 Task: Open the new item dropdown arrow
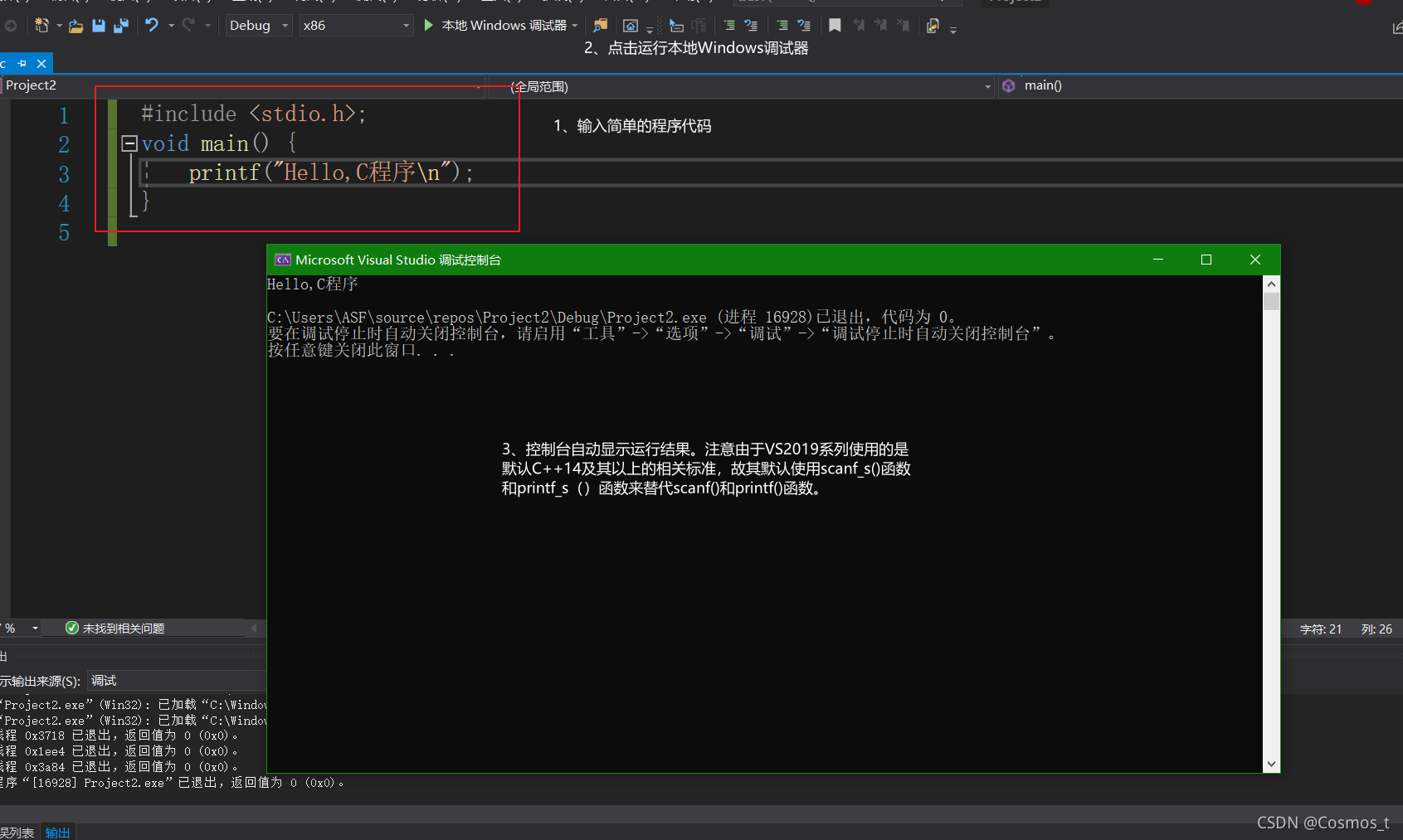59,26
